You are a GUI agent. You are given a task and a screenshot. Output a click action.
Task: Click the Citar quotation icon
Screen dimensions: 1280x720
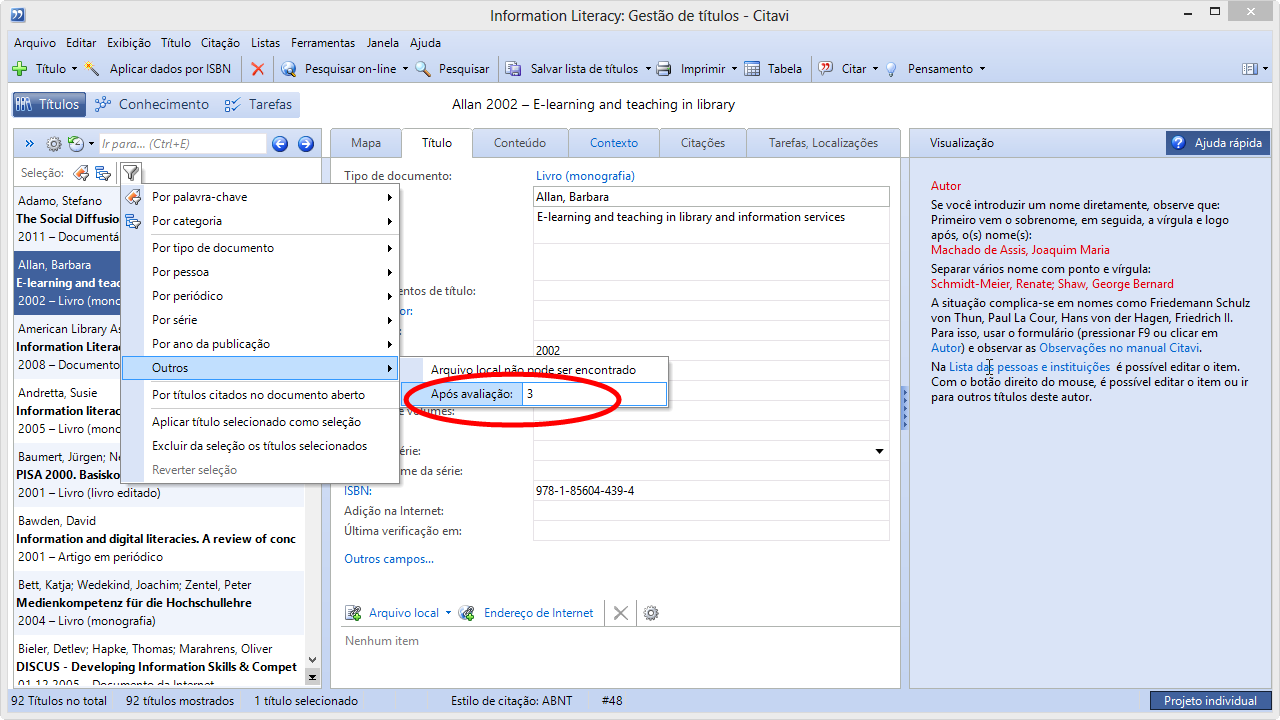click(826, 69)
